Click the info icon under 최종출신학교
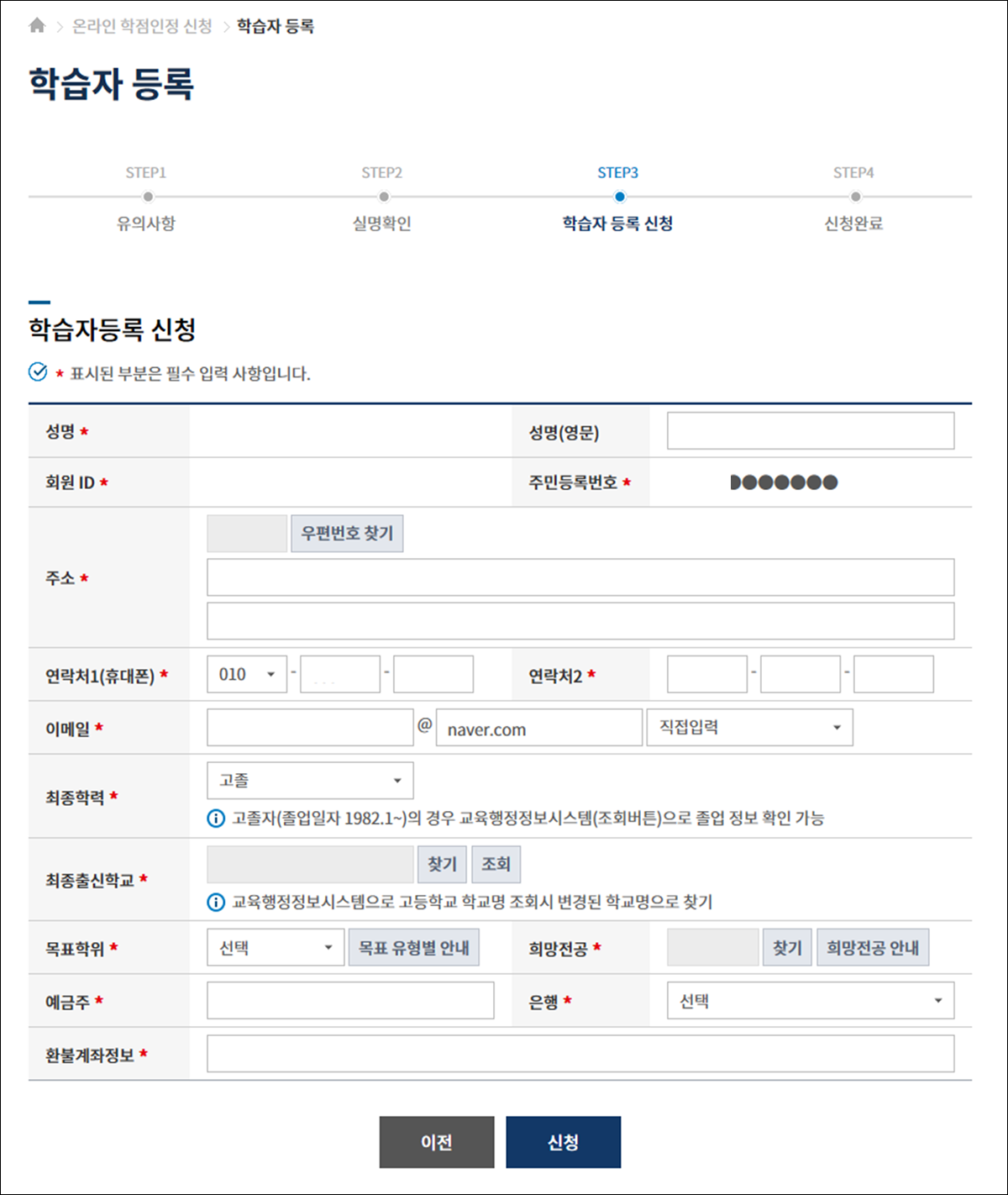This screenshot has height=1195, width=1008. (216, 903)
